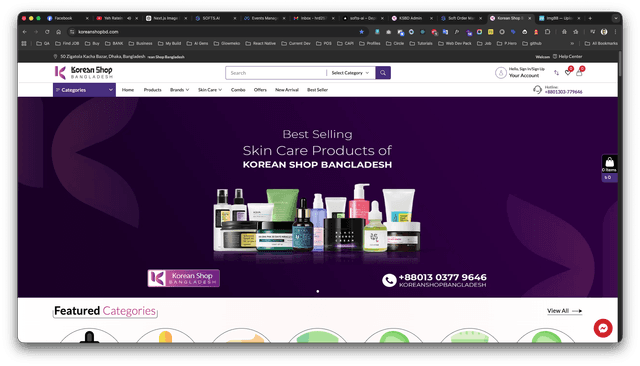The width and height of the screenshot is (640, 366).
Task: Click the Help Center link
Action: (x=567, y=56)
